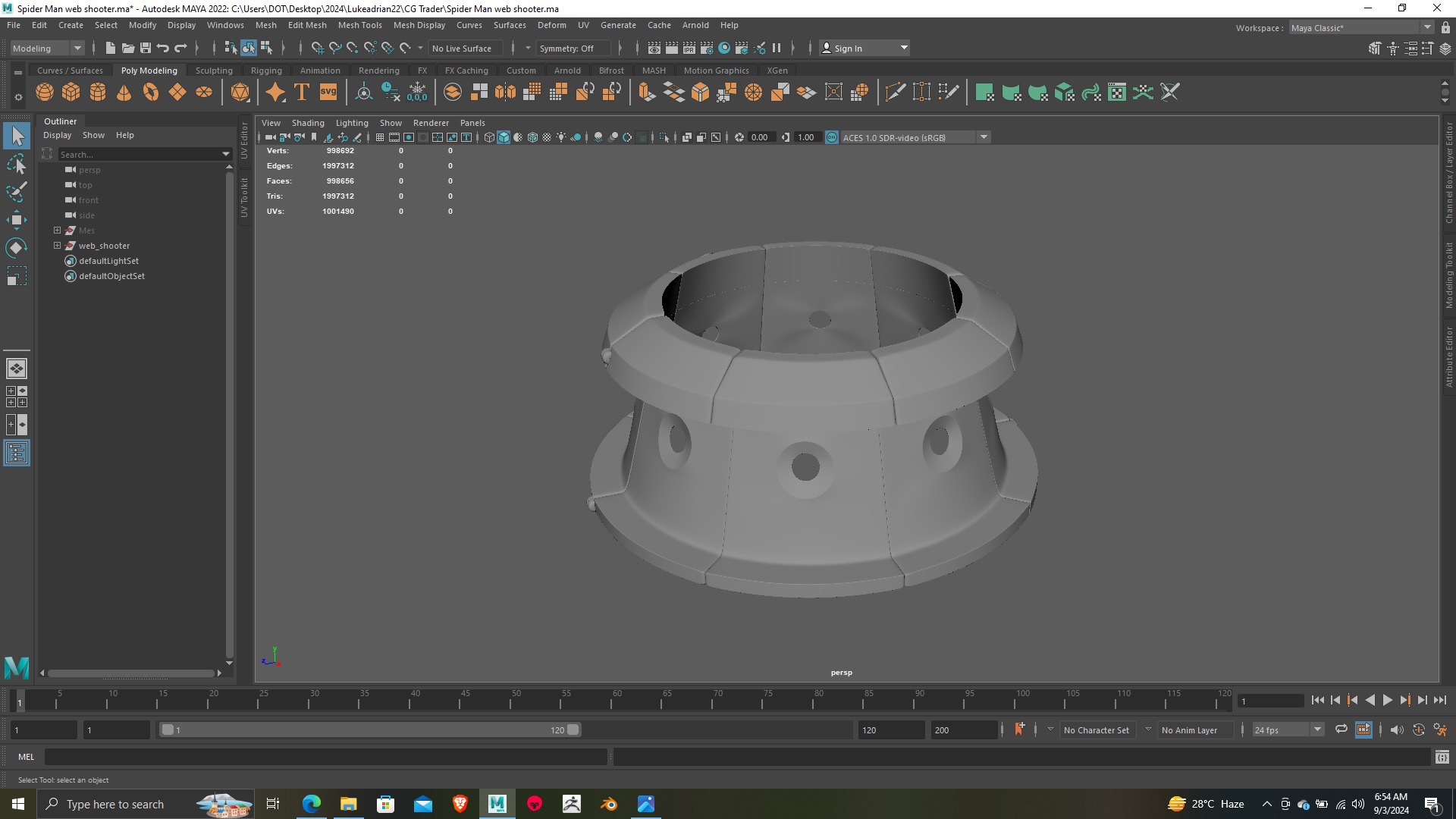The width and height of the screenshot is (1456, 819).
Task: Click the planar UV mapping green shelf icon
Action: (985, 93)
